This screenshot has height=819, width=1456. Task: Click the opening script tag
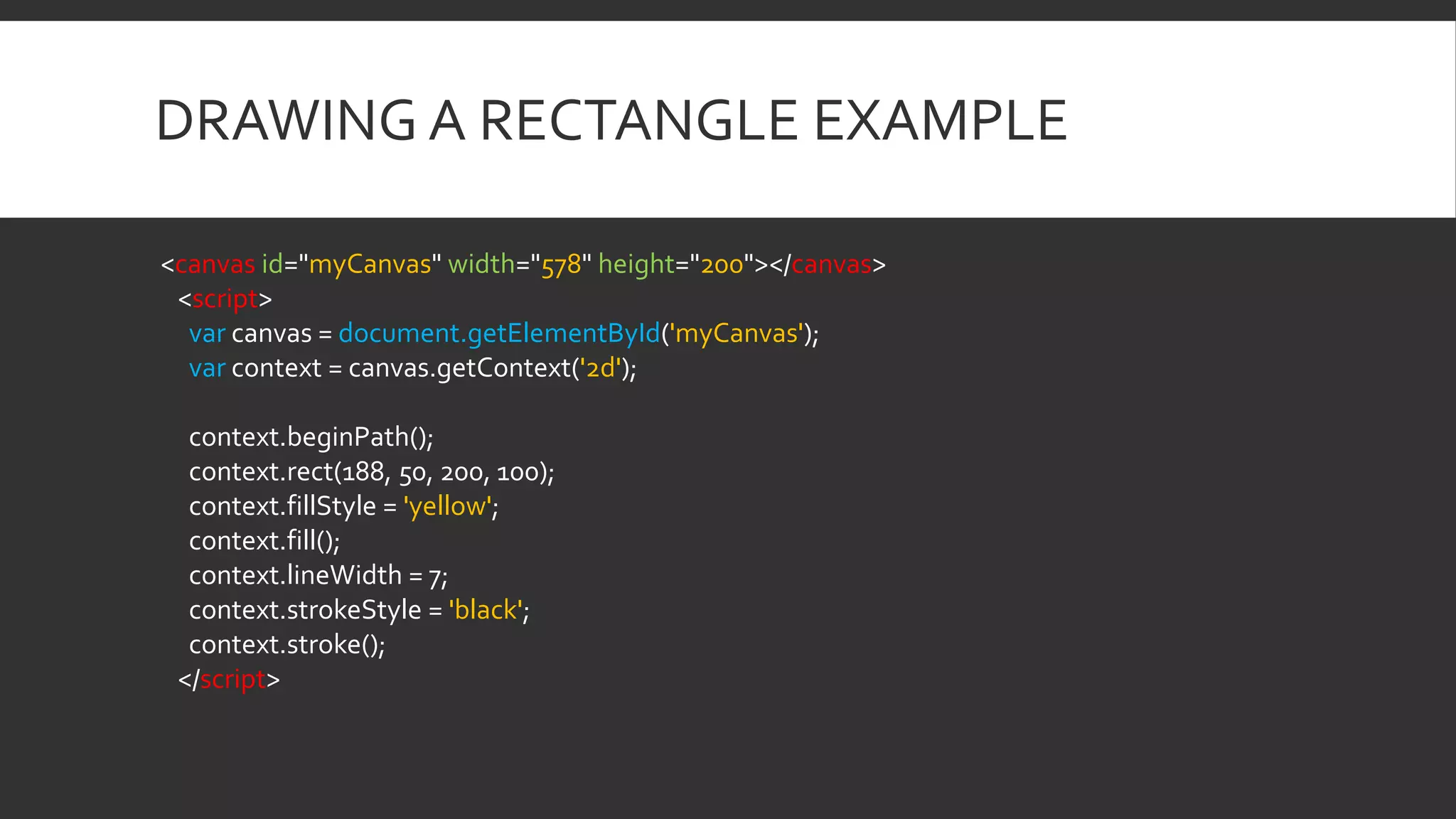(x=225, y=299)
